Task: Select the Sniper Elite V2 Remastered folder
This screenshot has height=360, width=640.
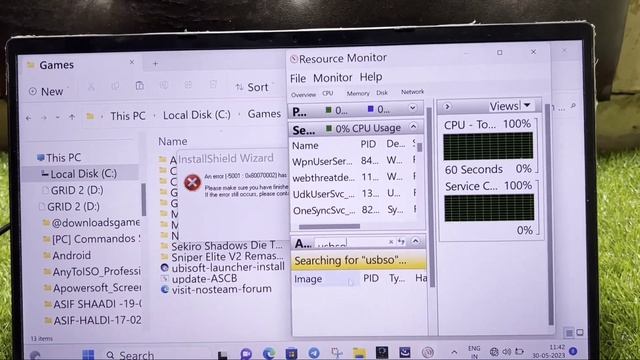Action: (x=222, y=257)
